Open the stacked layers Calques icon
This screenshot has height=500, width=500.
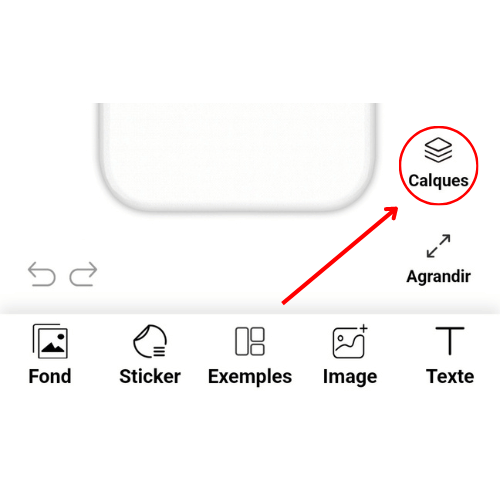pyautogui.click(x=438, y=150)
